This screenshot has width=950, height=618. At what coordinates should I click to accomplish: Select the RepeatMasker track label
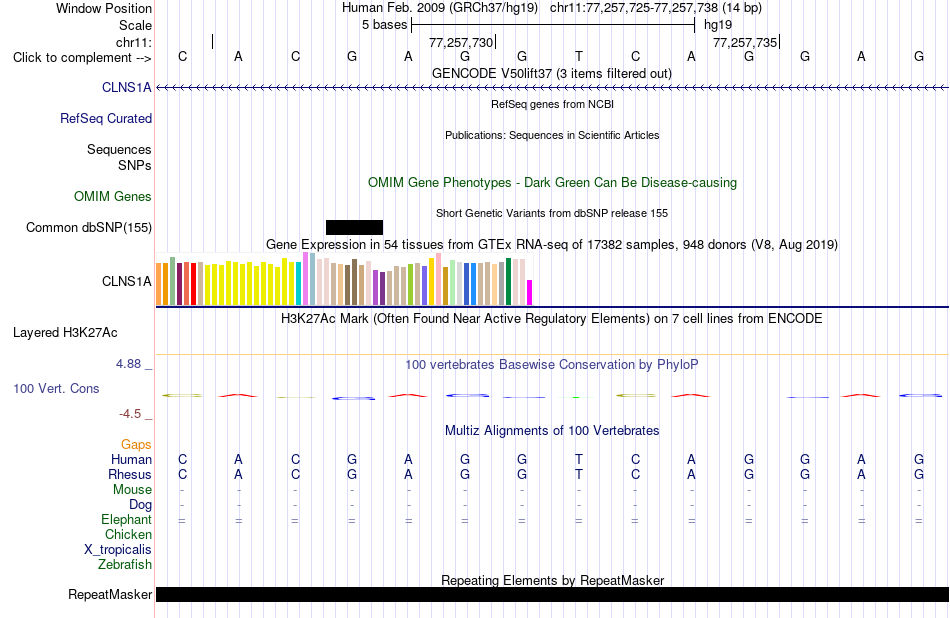tap(110, 594)
